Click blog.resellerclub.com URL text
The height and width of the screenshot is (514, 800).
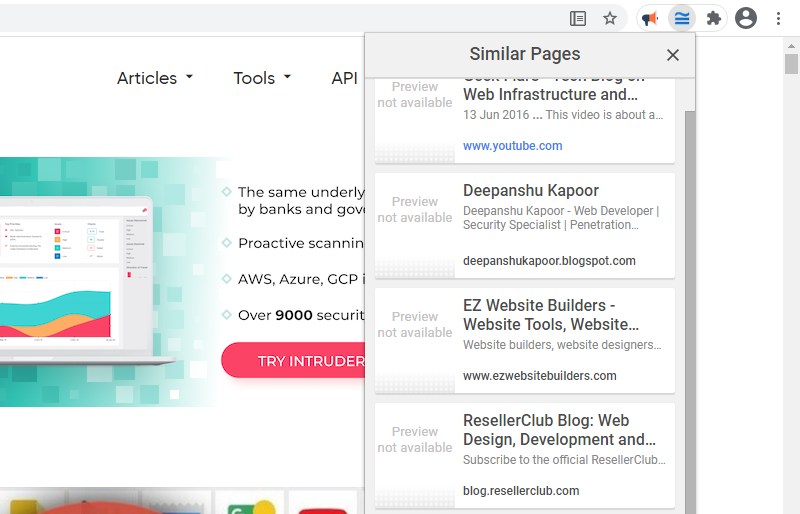(x=521, y=491)
